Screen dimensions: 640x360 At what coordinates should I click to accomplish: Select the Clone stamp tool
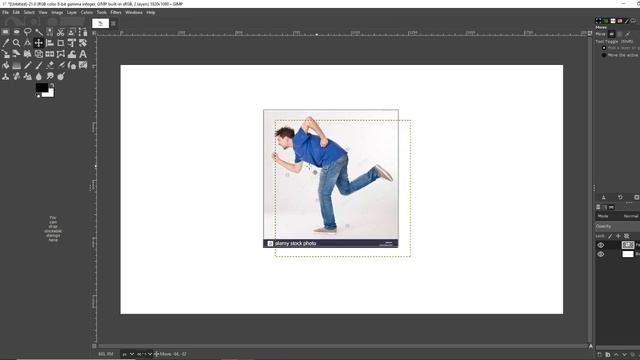tap(5, 76)
